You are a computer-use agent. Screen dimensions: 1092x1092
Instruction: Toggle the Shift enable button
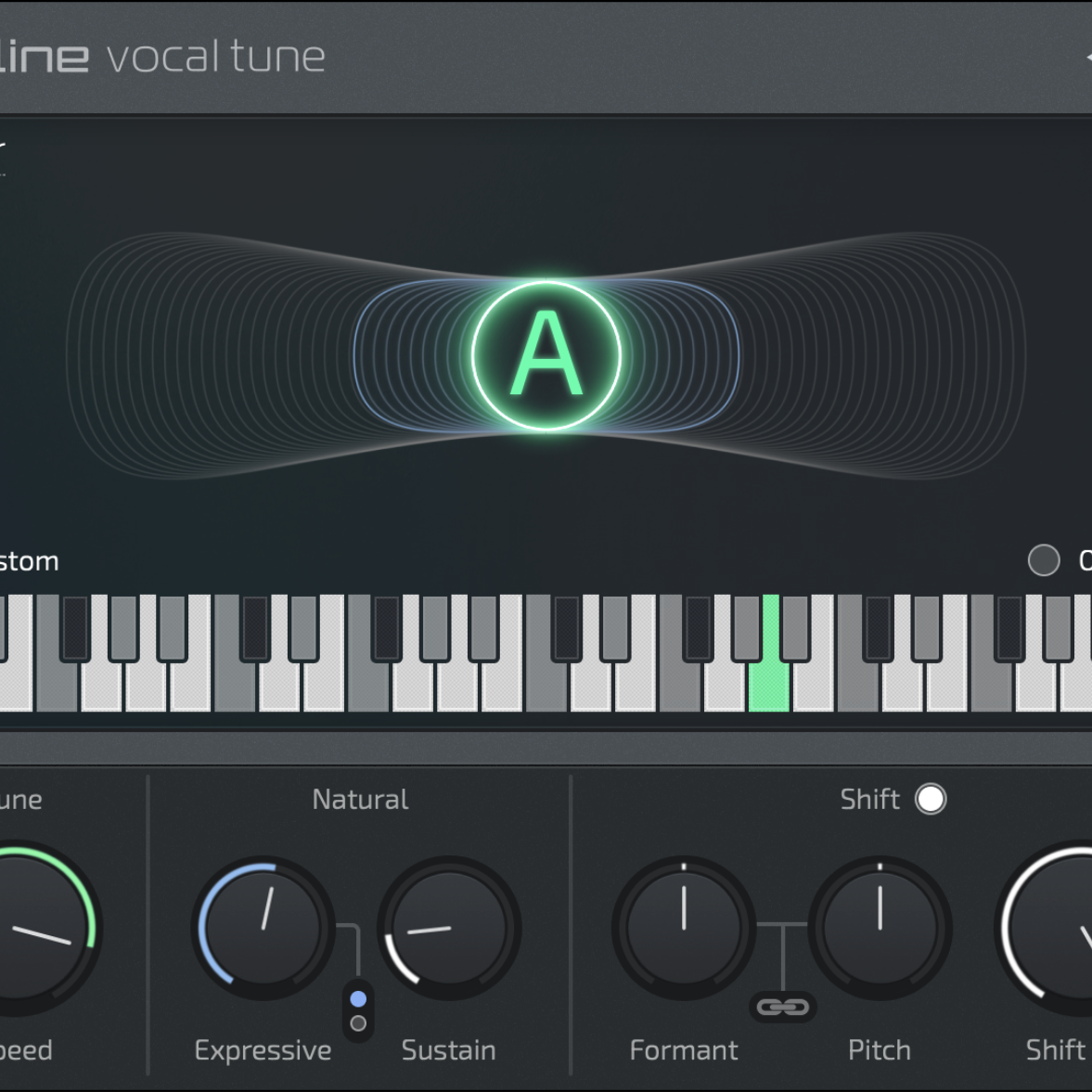point(931,799)
